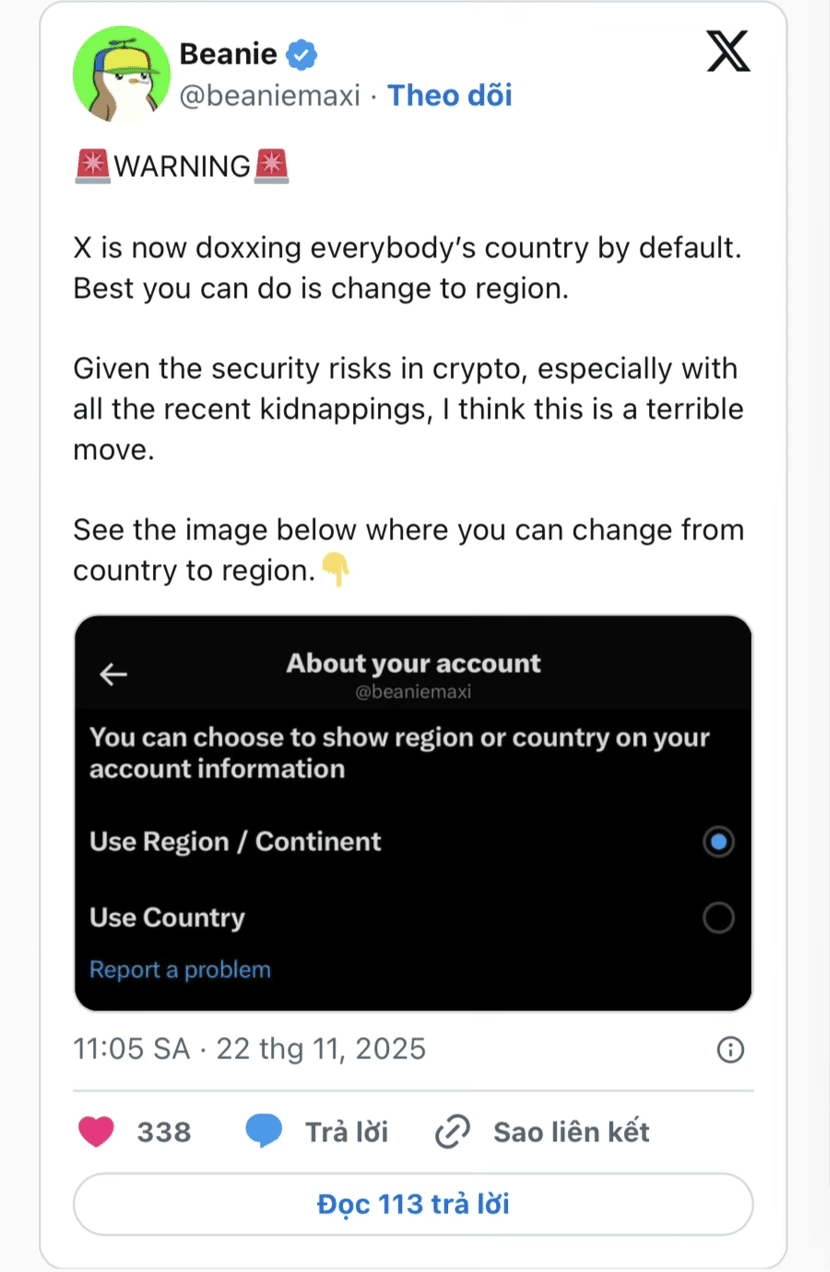830x1272 pixels.
Task: Click the info circle icon
Action: pyautogui.click(x=731, y=1049)
